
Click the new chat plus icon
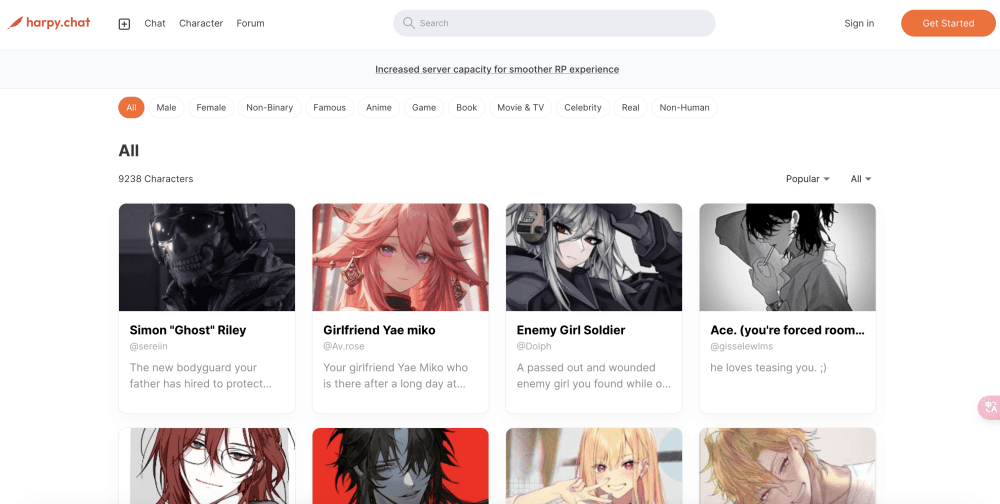pos(124,24)
